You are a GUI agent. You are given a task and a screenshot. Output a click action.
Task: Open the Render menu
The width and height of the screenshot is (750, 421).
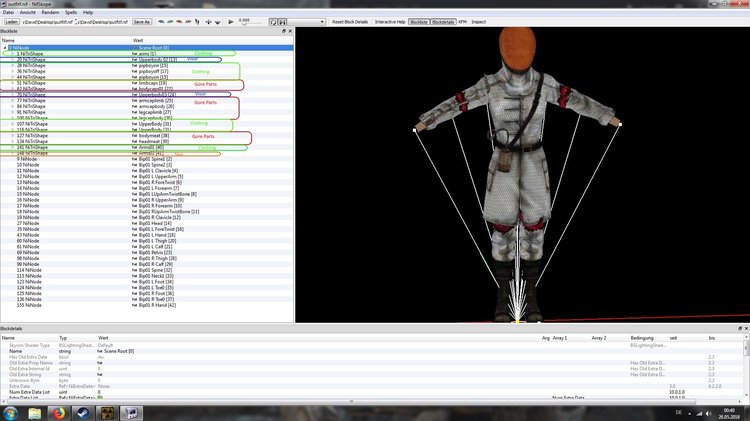[x=50, y=12]
